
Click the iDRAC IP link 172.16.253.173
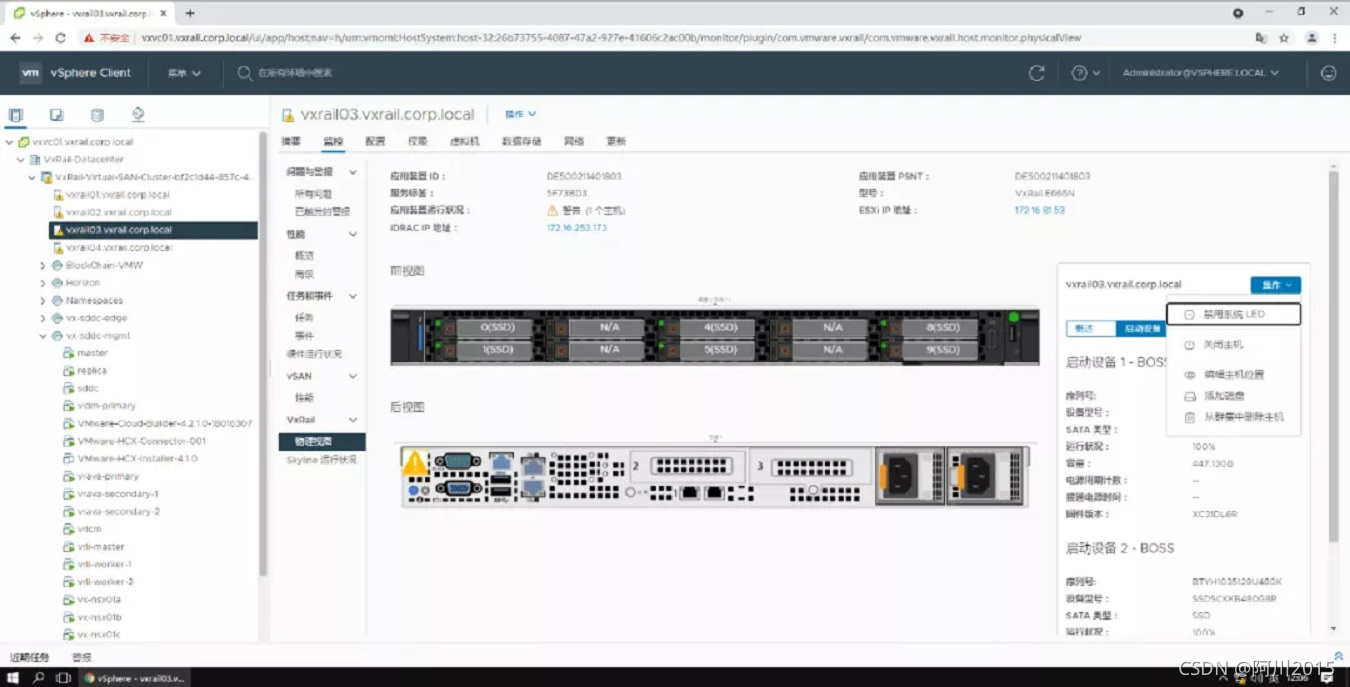pos(576,228)
